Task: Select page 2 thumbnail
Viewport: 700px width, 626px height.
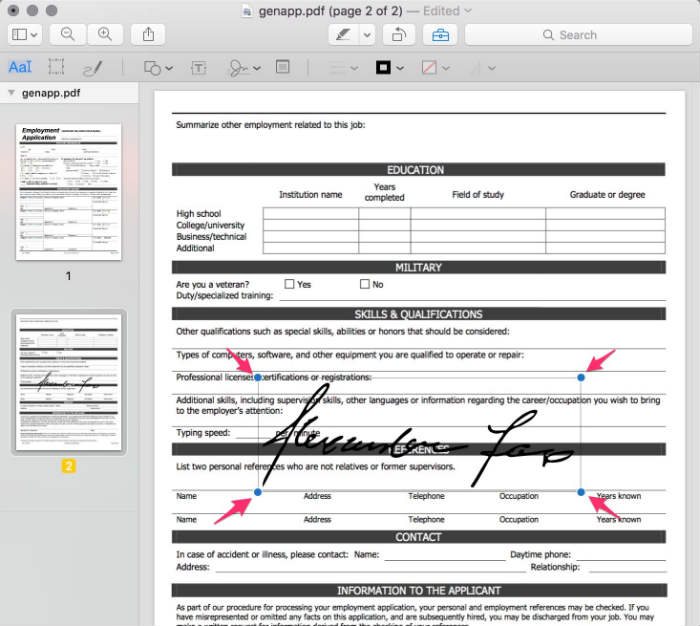Action: pos(68,382)
